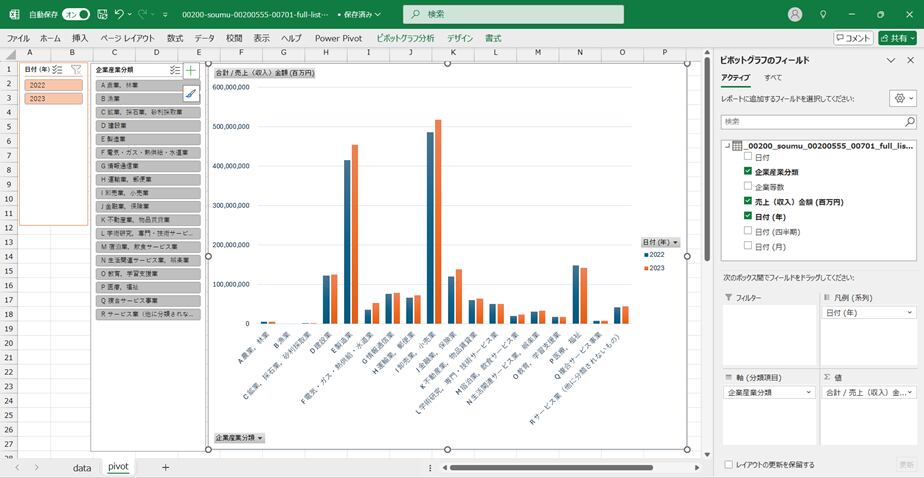Clear filter on 日付 (年) slicer
The width and height of the screenshot is (924, 478).
76,70
